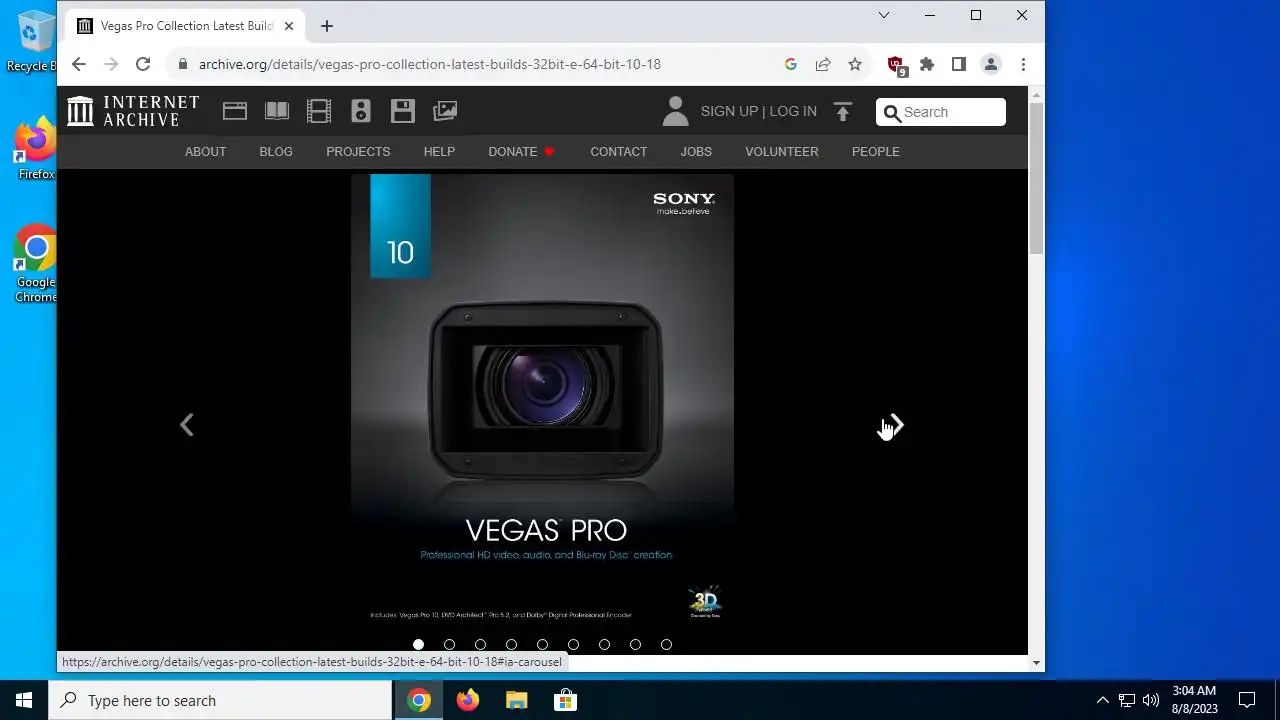
Task: Select the seventh carousel dot
Action: pyautogui.click(x=604, y=645)
